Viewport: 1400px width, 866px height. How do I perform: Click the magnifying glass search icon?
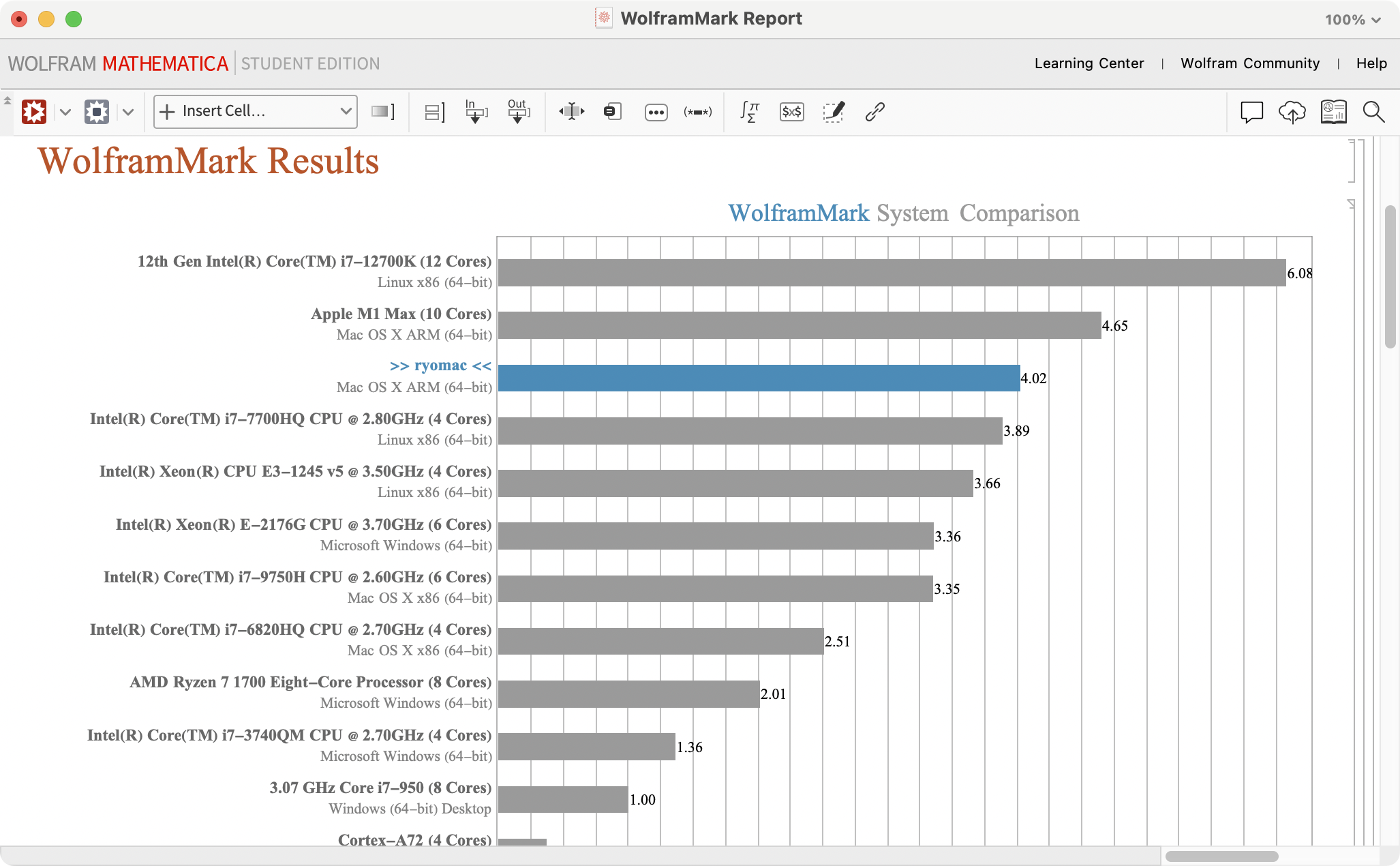point(1373,112)
